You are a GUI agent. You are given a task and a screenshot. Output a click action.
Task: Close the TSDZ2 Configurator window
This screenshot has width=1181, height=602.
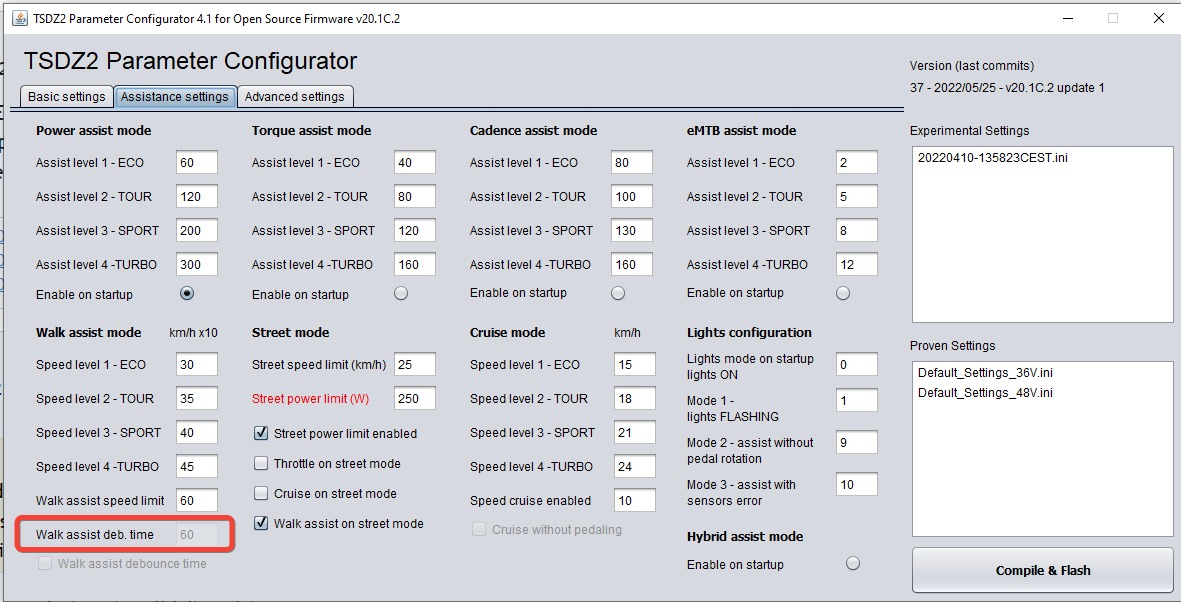[x=1159, y=18]
